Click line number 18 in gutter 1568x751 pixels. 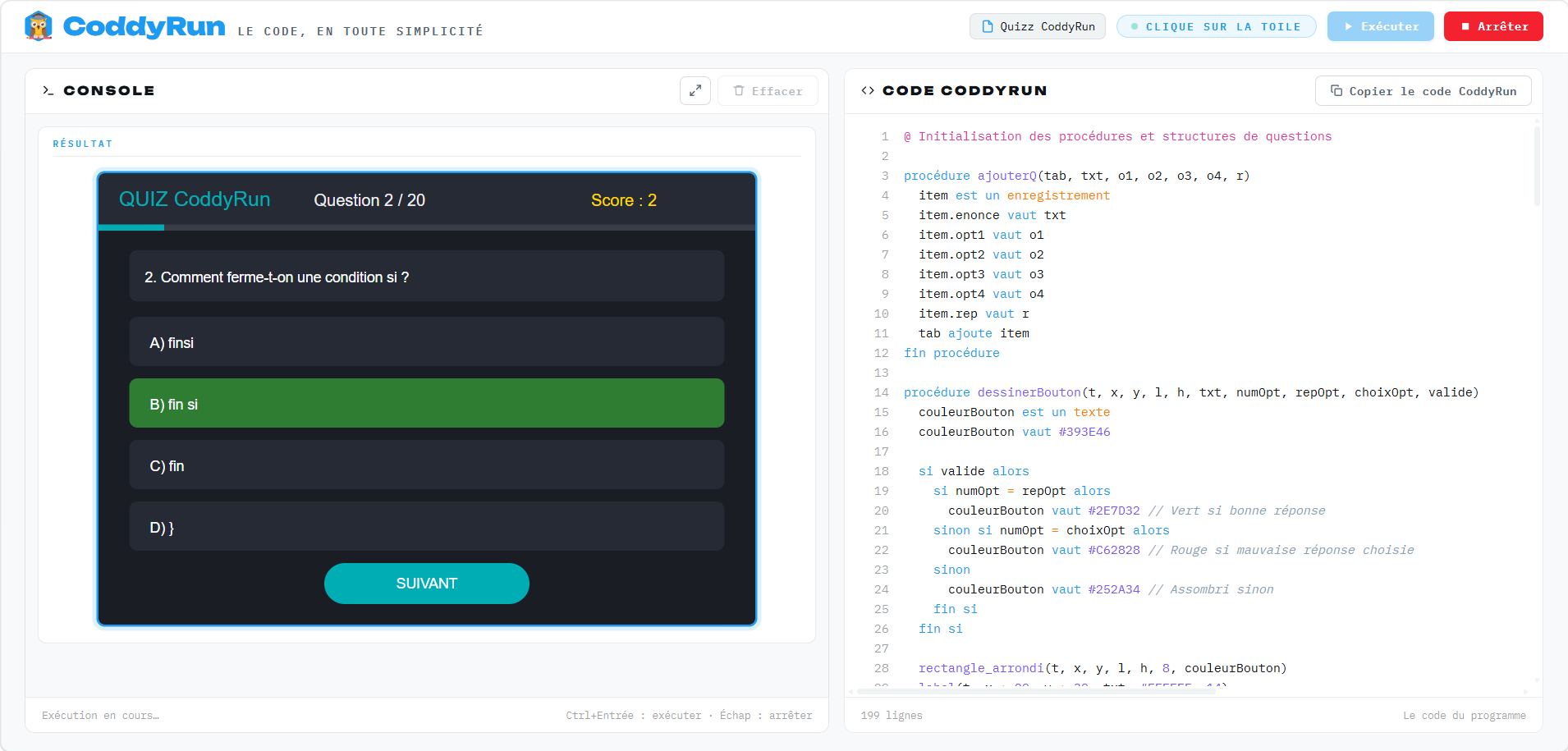pyautogui.click(x=881, y=471)
